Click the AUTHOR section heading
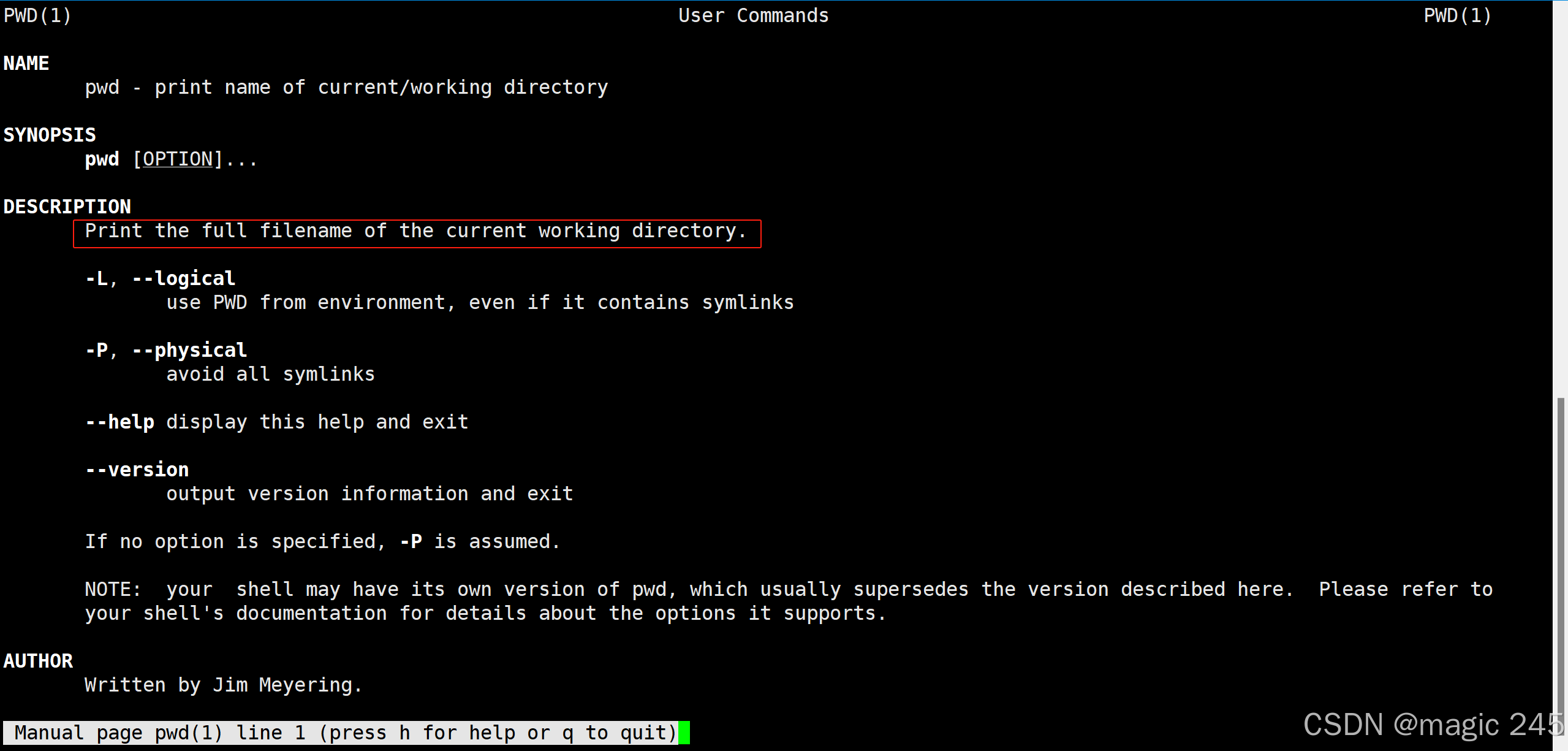 pyautogui.click(x=38, y=661)
